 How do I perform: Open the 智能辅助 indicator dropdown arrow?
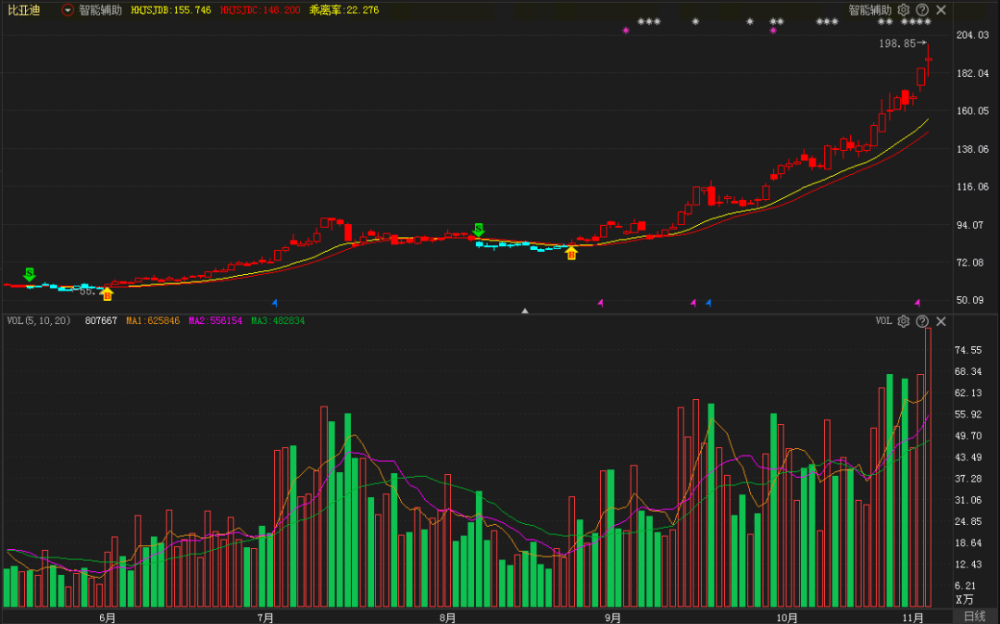point(67,10)
